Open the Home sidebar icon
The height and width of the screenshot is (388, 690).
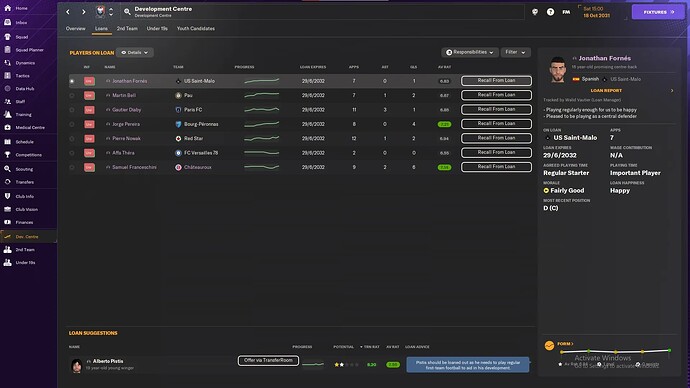coord(7,8)
